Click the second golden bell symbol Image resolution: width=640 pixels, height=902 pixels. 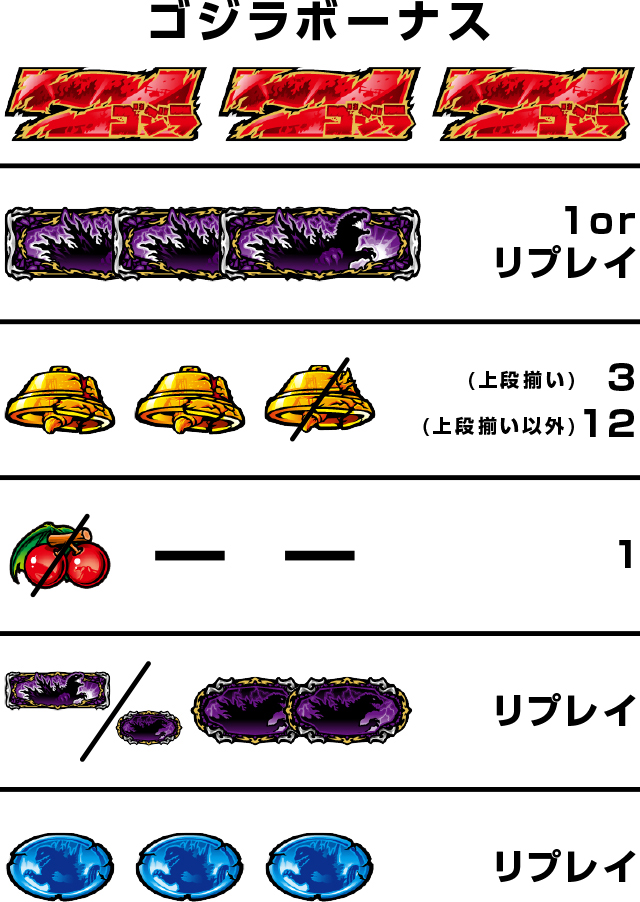(190, 400)
